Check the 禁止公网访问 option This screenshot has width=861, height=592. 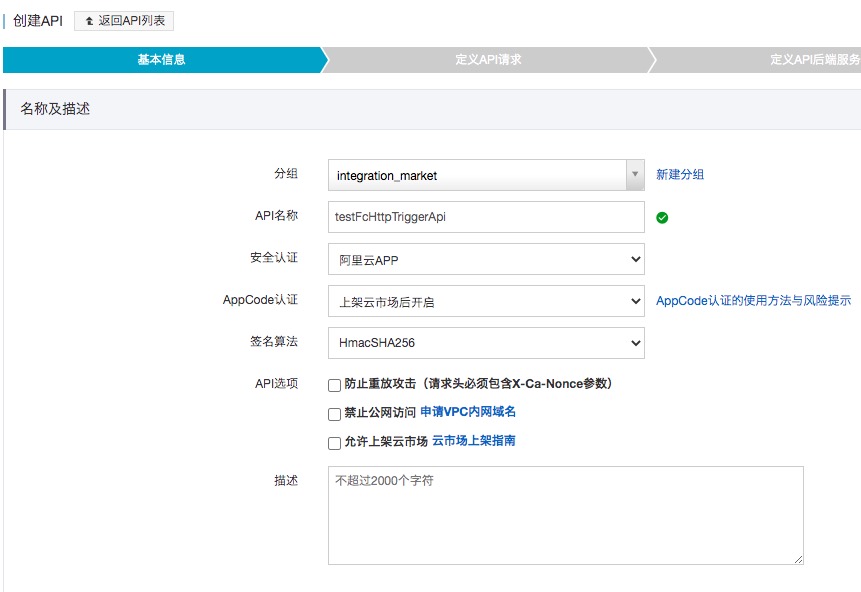coord(334,414)
